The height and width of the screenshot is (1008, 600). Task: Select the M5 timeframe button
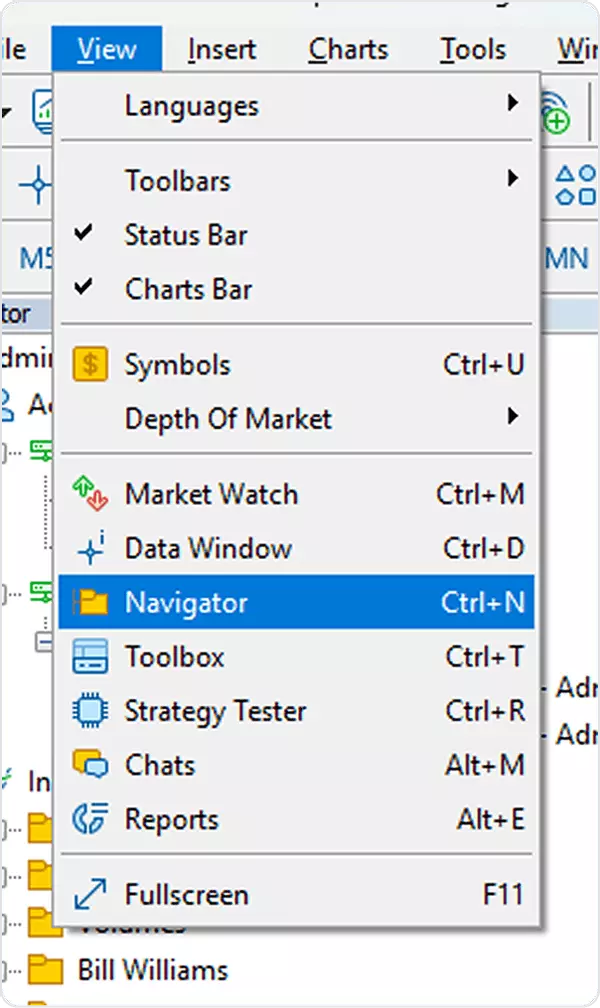(36, 258)
